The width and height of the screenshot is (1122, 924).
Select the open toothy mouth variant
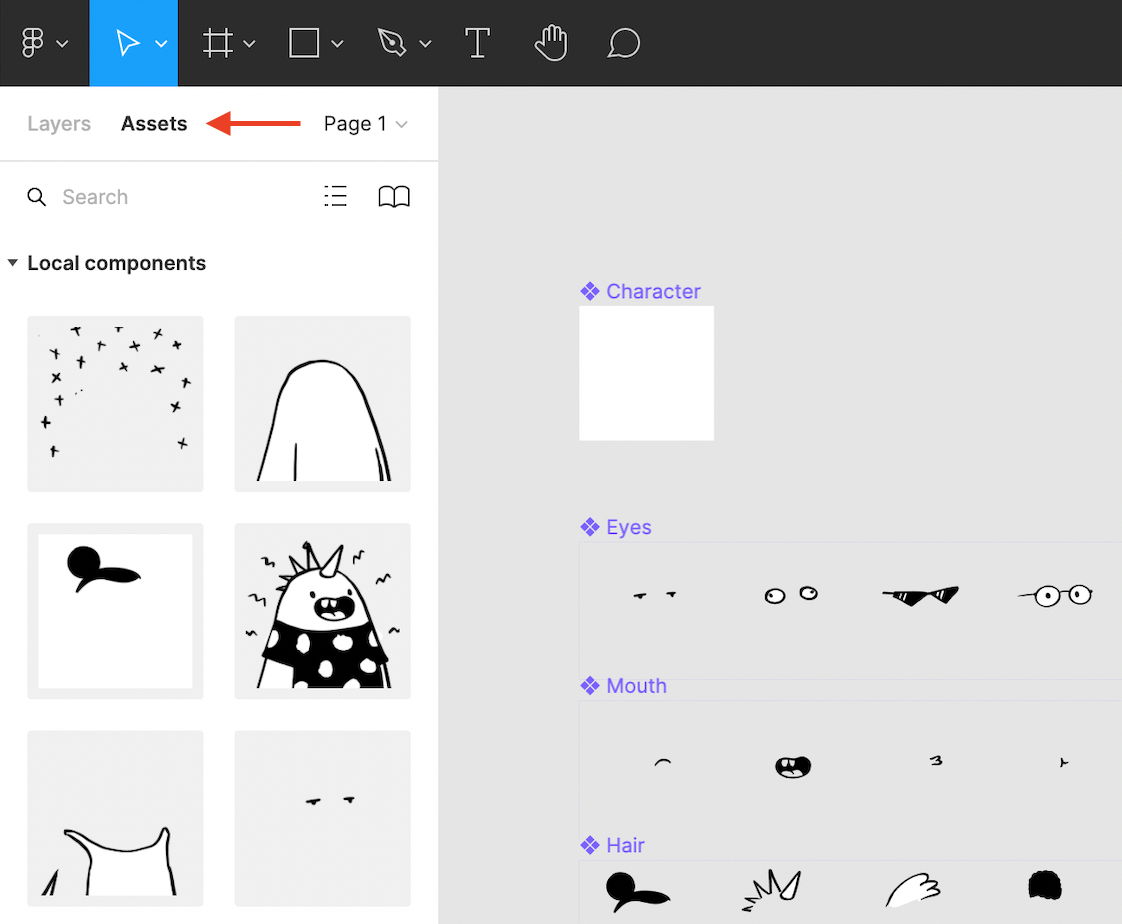[x=793, y=767]
